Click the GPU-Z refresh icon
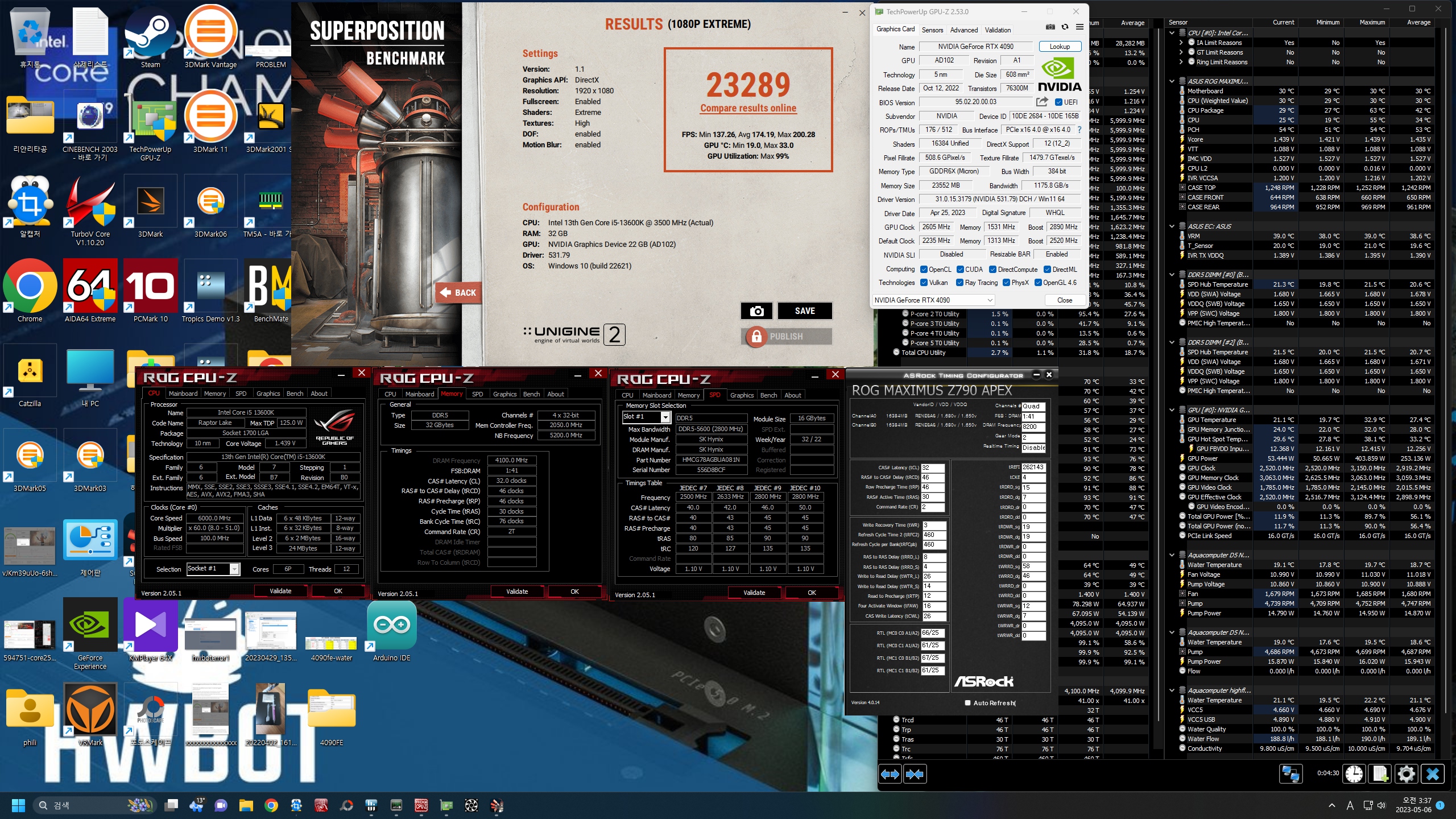 pyautogui.click(x=1065, y=27)
